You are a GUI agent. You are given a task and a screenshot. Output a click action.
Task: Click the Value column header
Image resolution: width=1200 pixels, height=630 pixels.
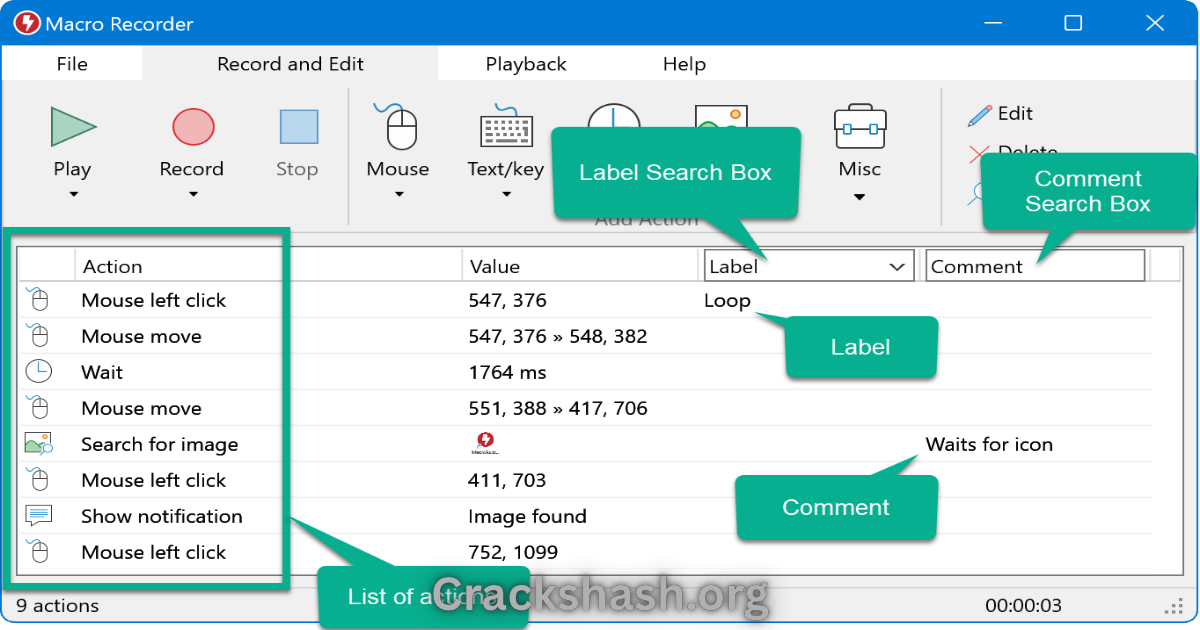click(x=494, y=266)
